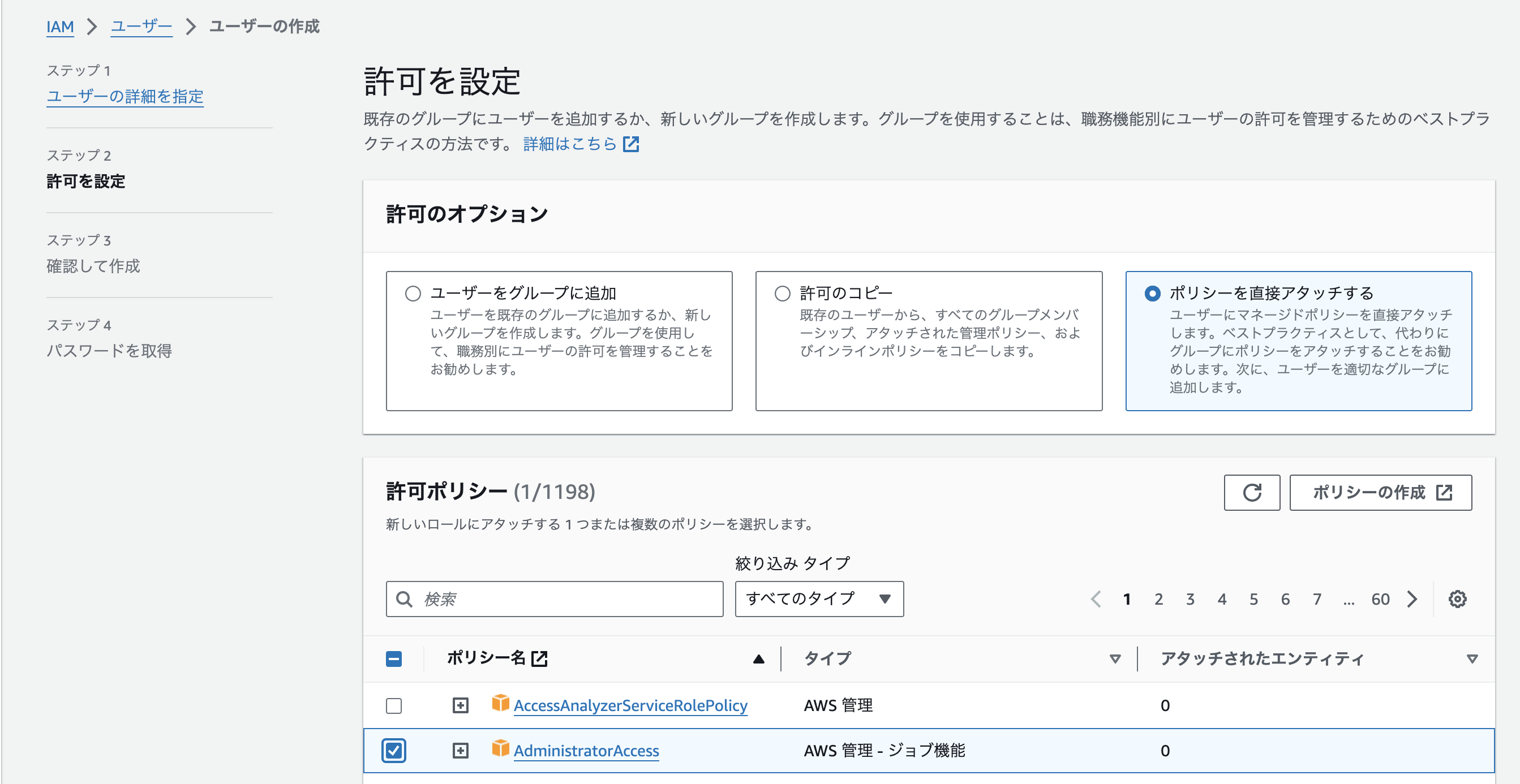
Task: Click the sort triangle on タイプ column
Action: point(1114,658)
